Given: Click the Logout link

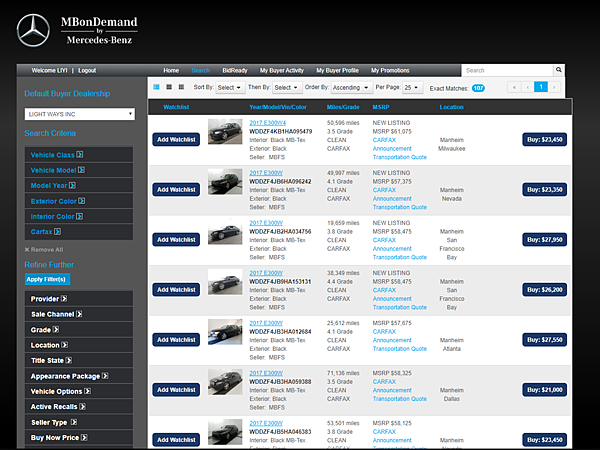Looking at the screenshot, I should click(87, 70).
